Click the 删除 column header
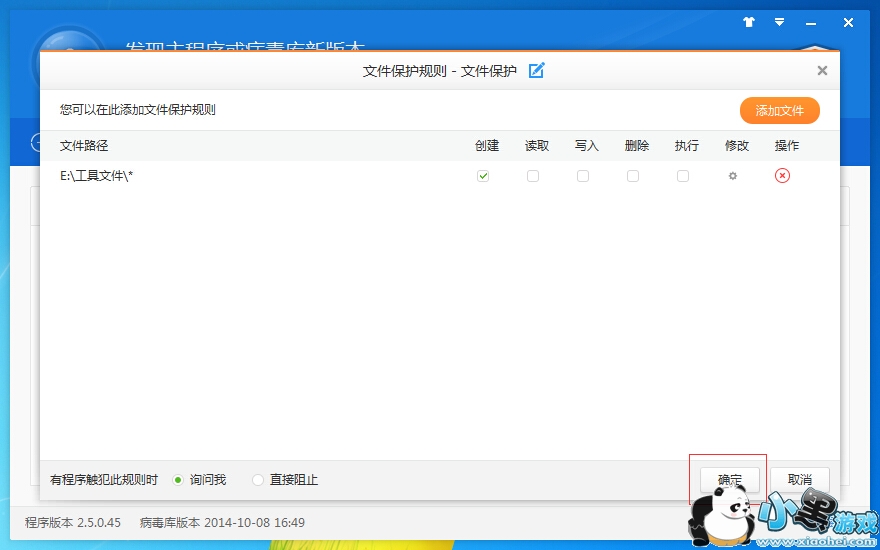 tap(636, 146)
